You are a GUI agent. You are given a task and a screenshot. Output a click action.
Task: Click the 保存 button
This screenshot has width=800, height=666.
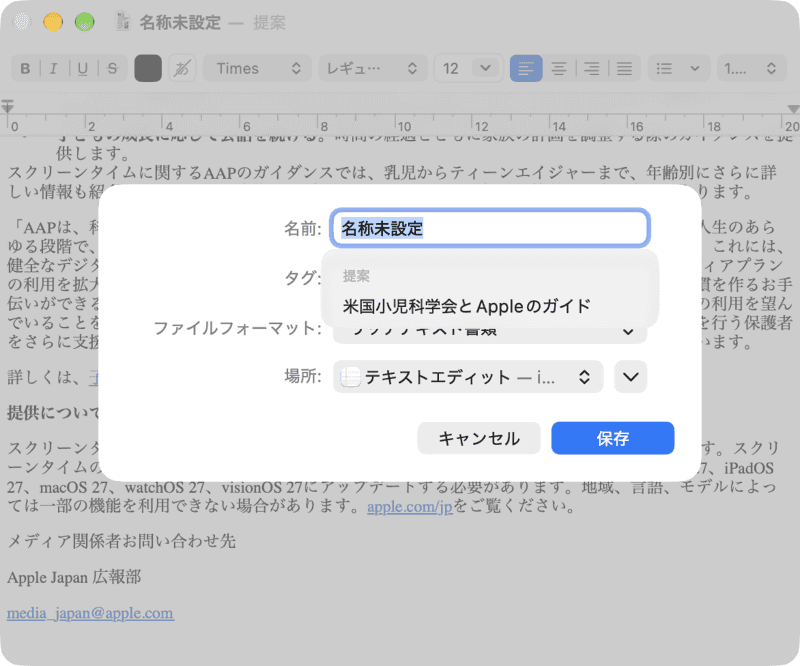point(613,438)
